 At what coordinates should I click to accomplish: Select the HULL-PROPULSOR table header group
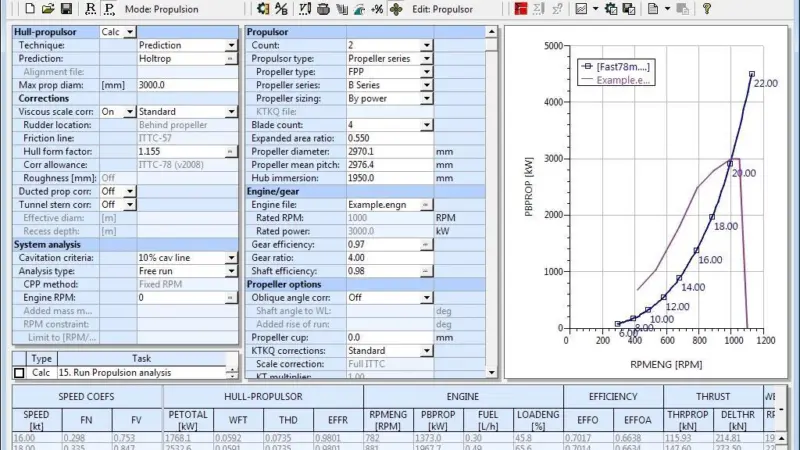point(263,396)
